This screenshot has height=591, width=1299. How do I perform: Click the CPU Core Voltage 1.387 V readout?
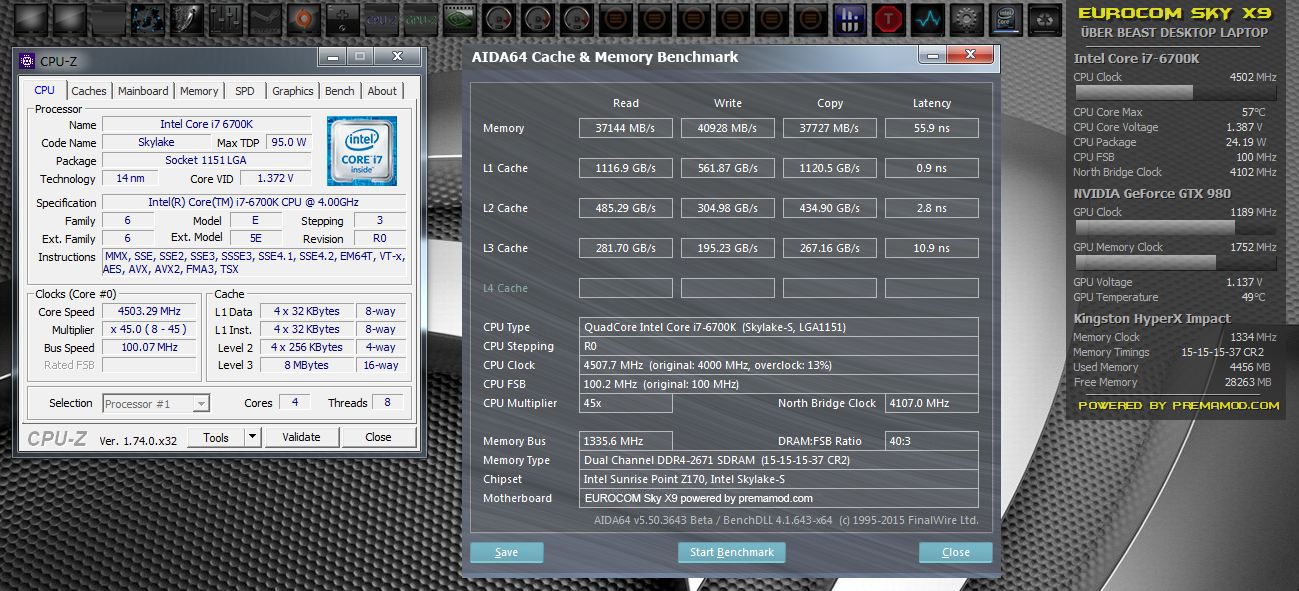click(1244, 127)
